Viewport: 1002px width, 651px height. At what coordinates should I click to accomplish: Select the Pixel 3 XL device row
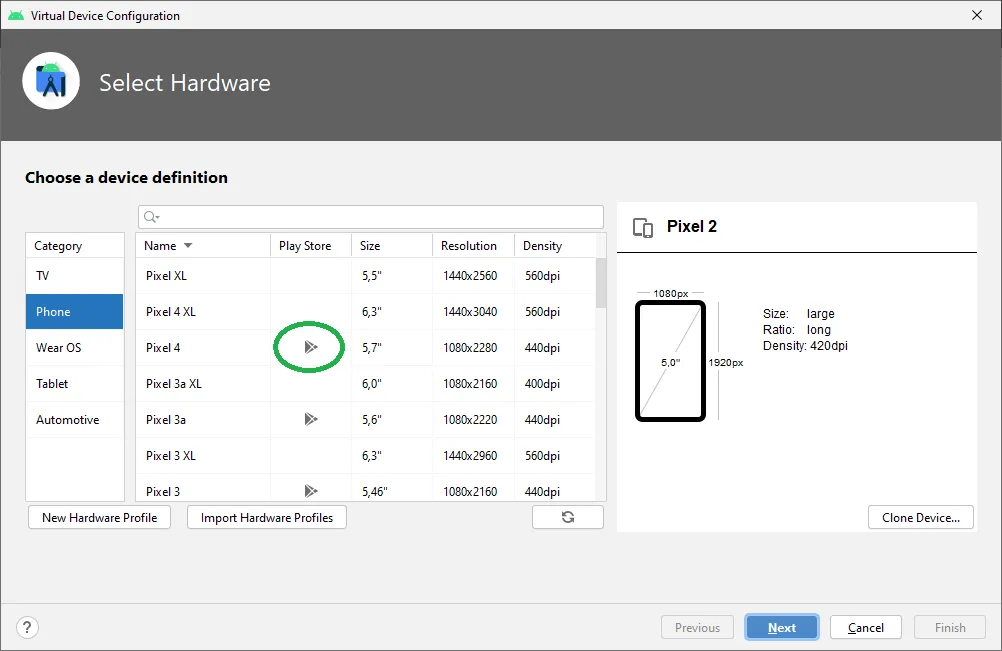[x=366, y=456]
